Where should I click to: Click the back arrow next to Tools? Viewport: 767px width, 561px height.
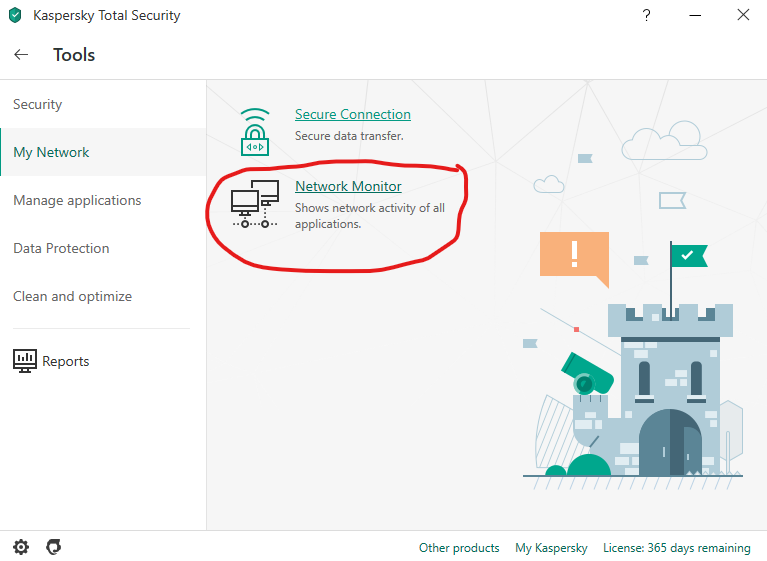(21, 54)
